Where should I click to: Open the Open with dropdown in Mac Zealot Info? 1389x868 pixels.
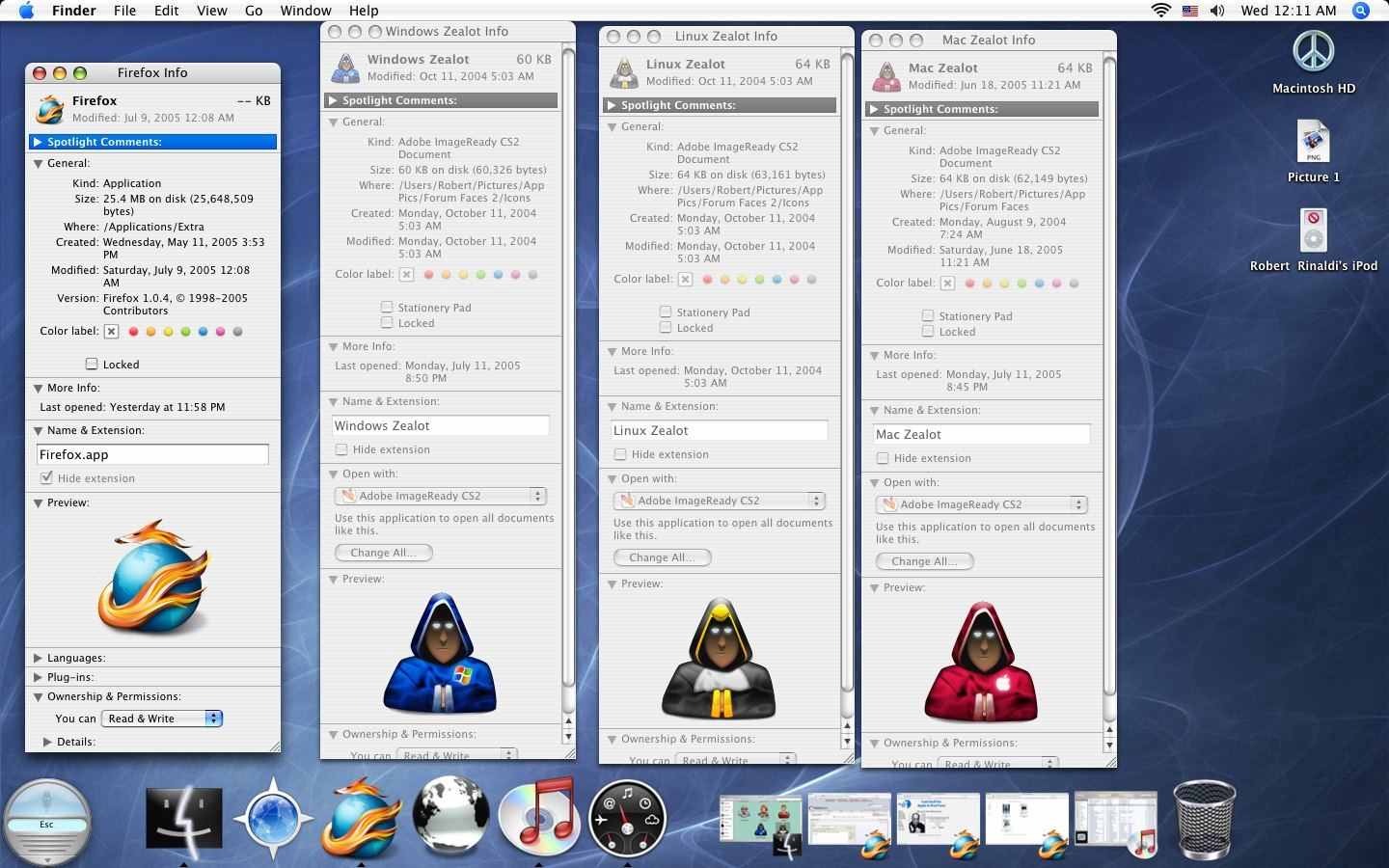coord(982,504)
